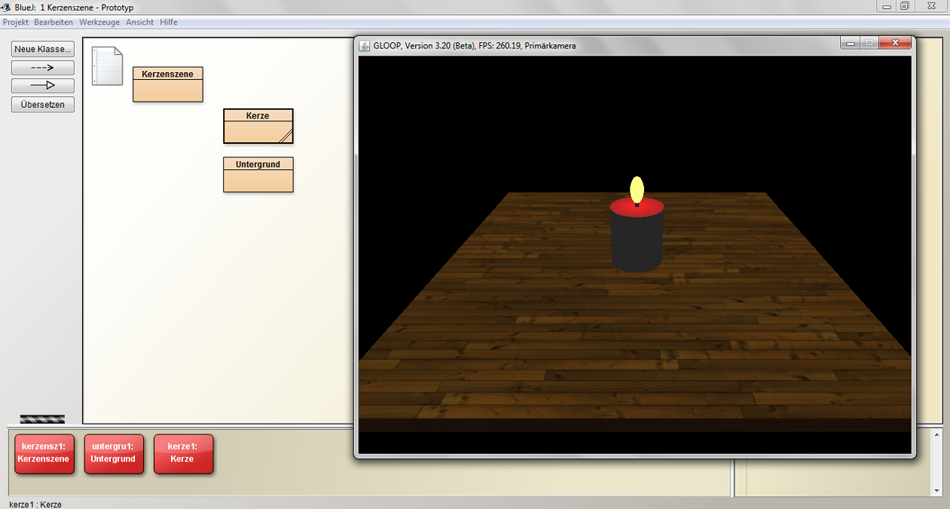950x509 pixels.
Task: Open the Projekt menu
Action: (x=15, y=22)
